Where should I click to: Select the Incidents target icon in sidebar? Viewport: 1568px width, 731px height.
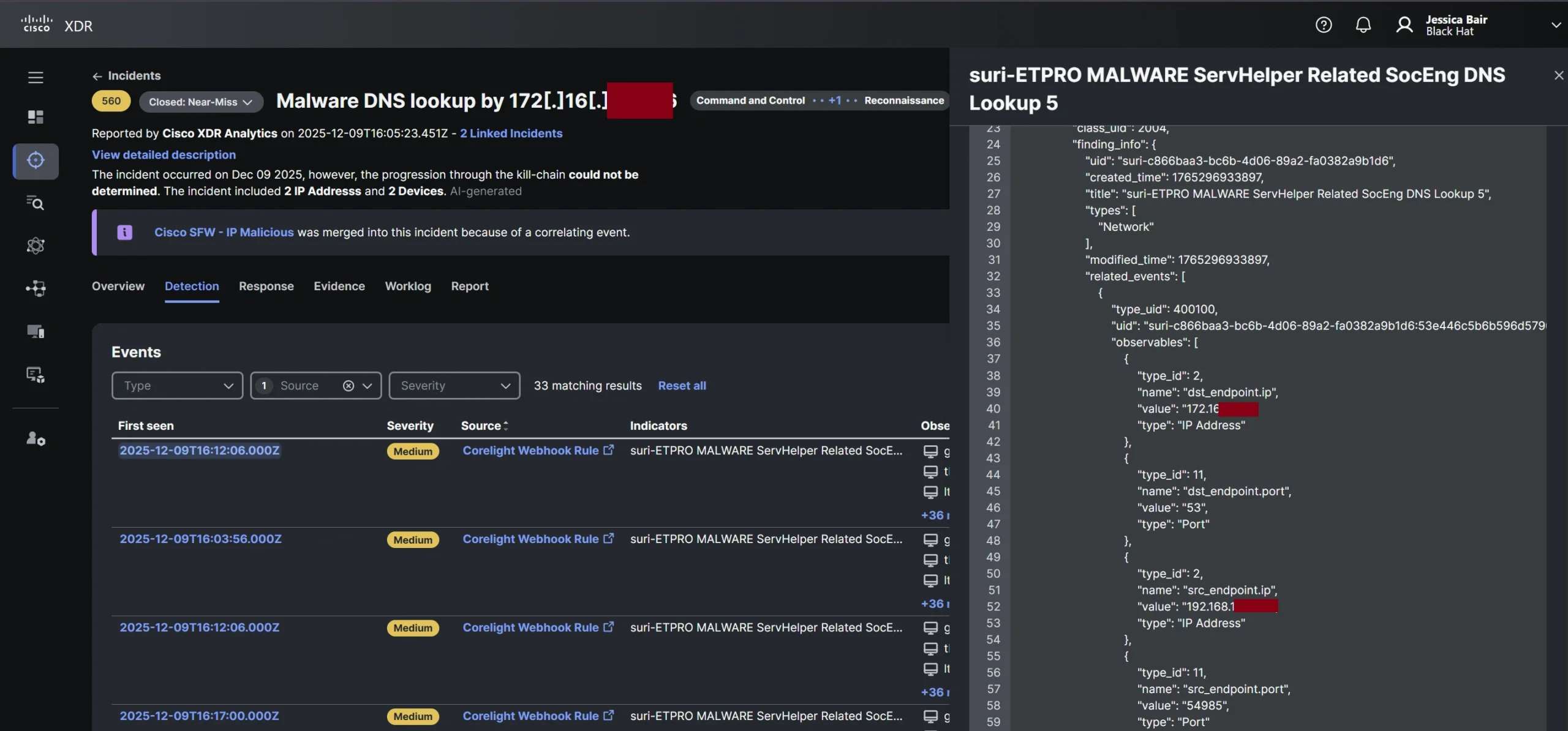tap(36, 160)
